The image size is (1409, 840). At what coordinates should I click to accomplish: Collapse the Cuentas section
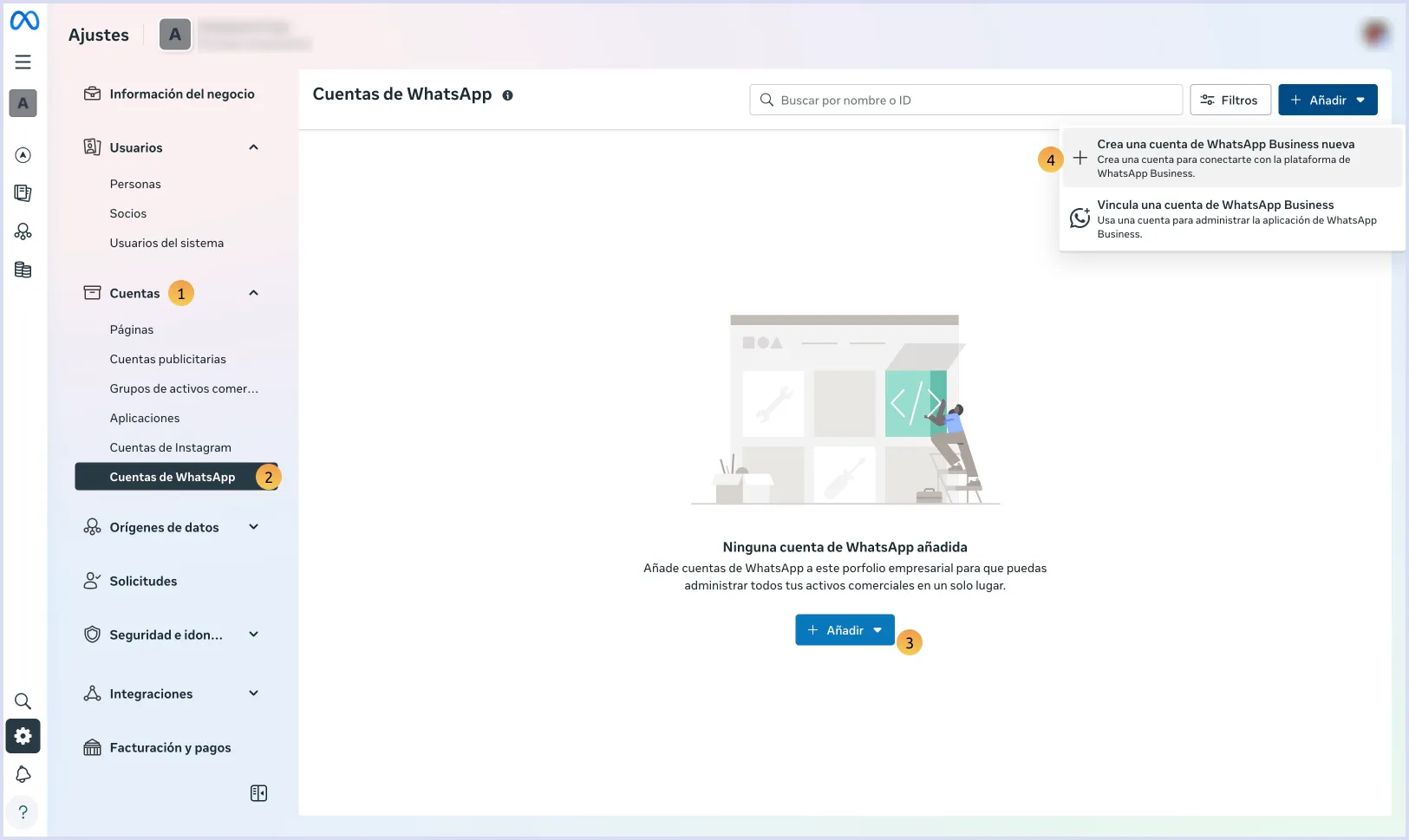(253, 293)
